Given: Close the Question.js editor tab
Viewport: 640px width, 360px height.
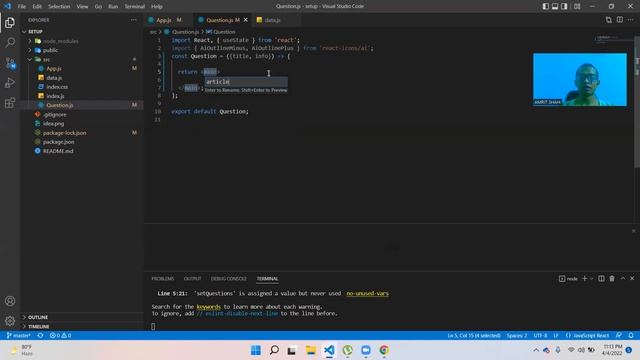Looking at the screenshot, I should [245, 20].
